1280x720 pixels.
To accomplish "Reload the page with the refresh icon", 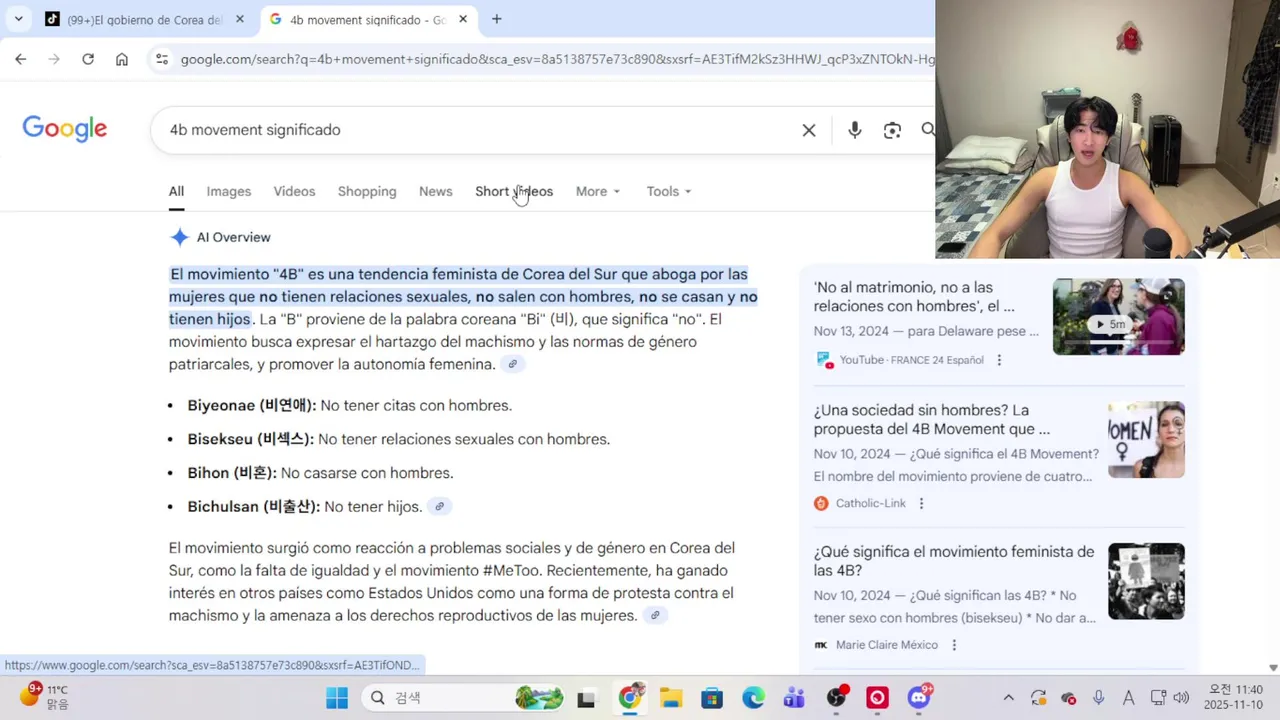I will (88, 59).
